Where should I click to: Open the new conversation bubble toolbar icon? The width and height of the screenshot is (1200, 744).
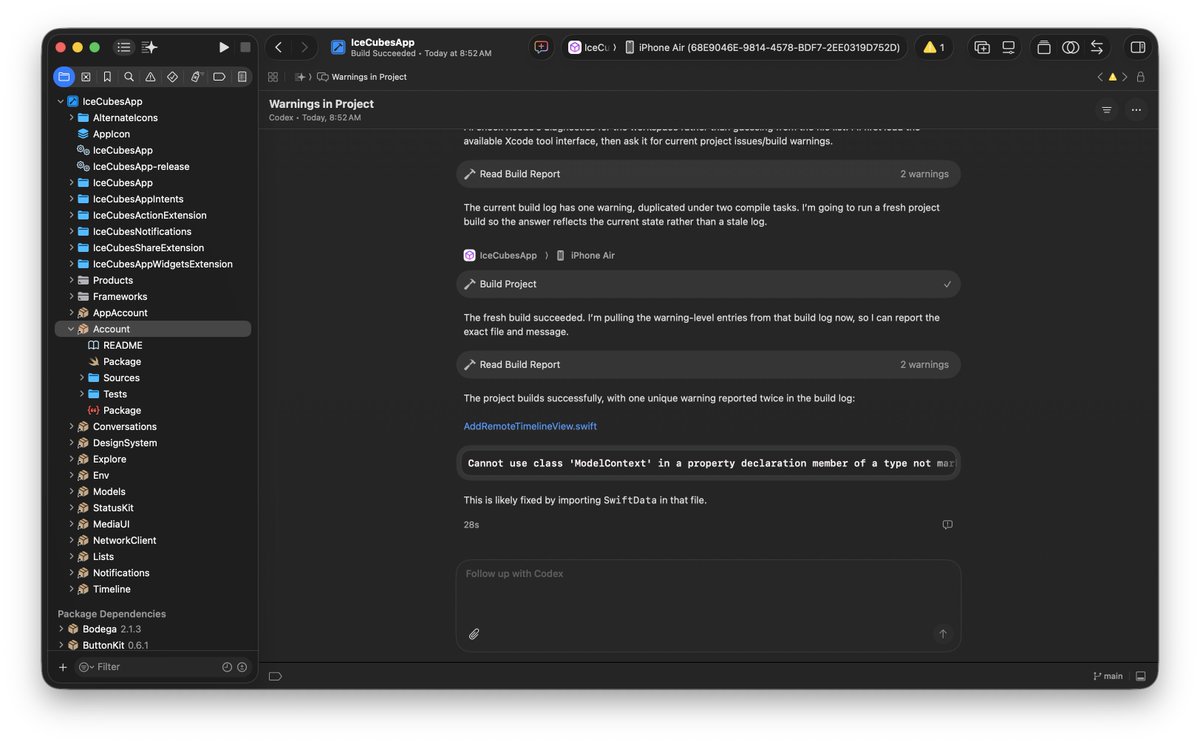(x=541, y=47)
